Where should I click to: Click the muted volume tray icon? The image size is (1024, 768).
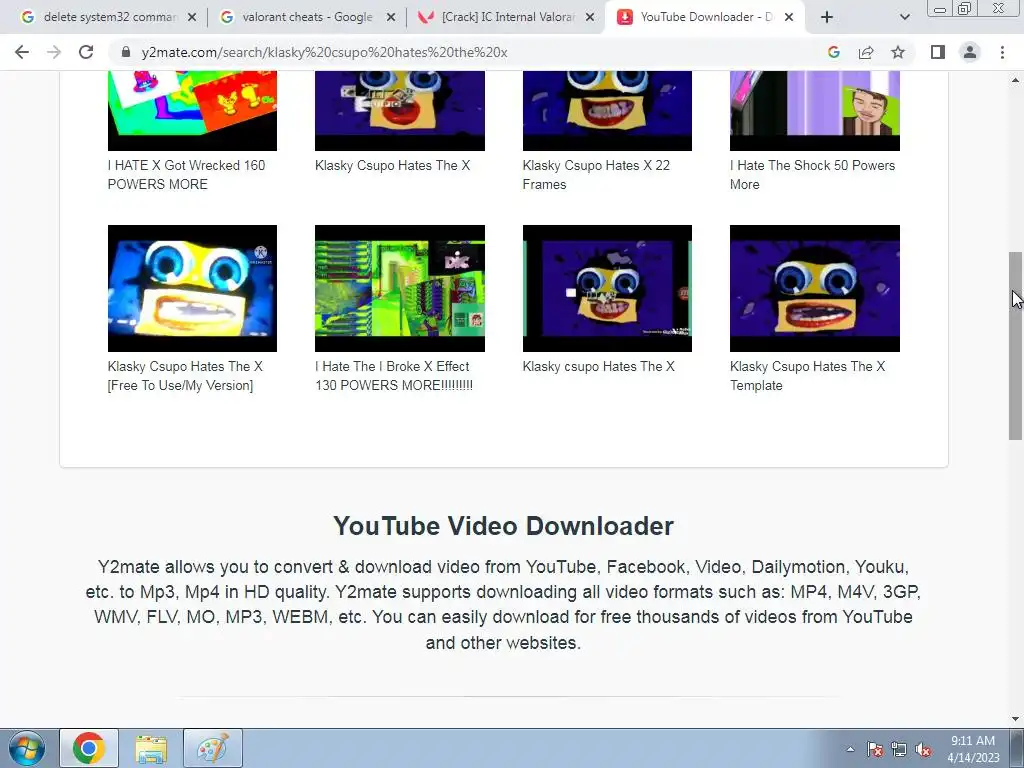tap(923, 750)
